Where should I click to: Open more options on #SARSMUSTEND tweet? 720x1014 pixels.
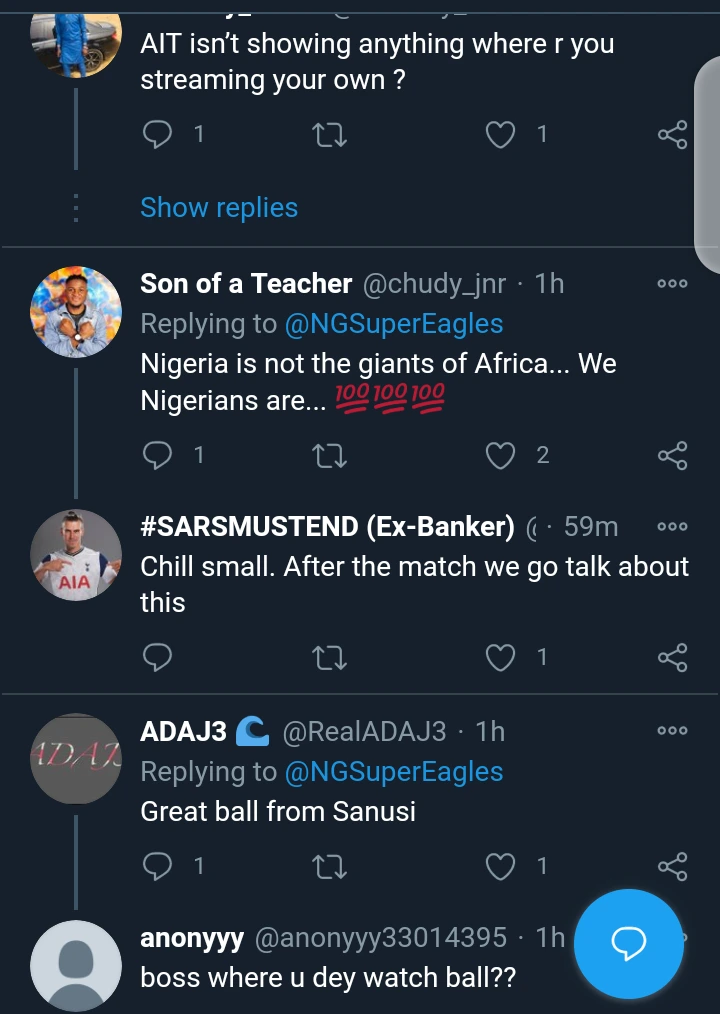tap(672, 527)
